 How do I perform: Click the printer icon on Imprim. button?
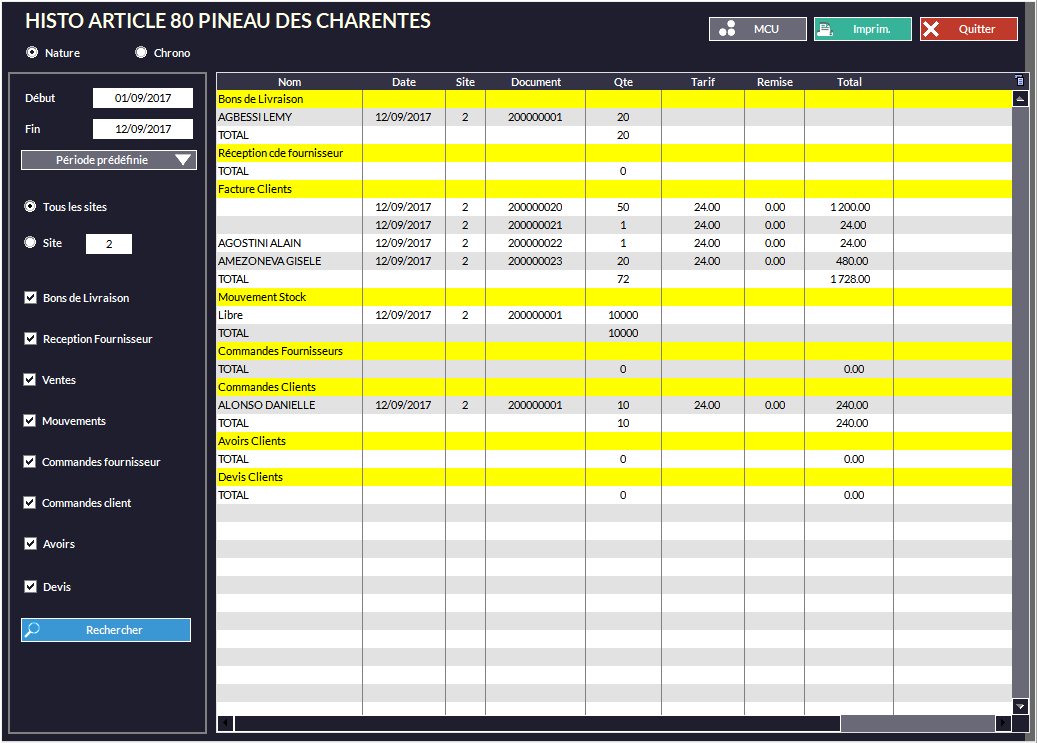pos(826,29)
